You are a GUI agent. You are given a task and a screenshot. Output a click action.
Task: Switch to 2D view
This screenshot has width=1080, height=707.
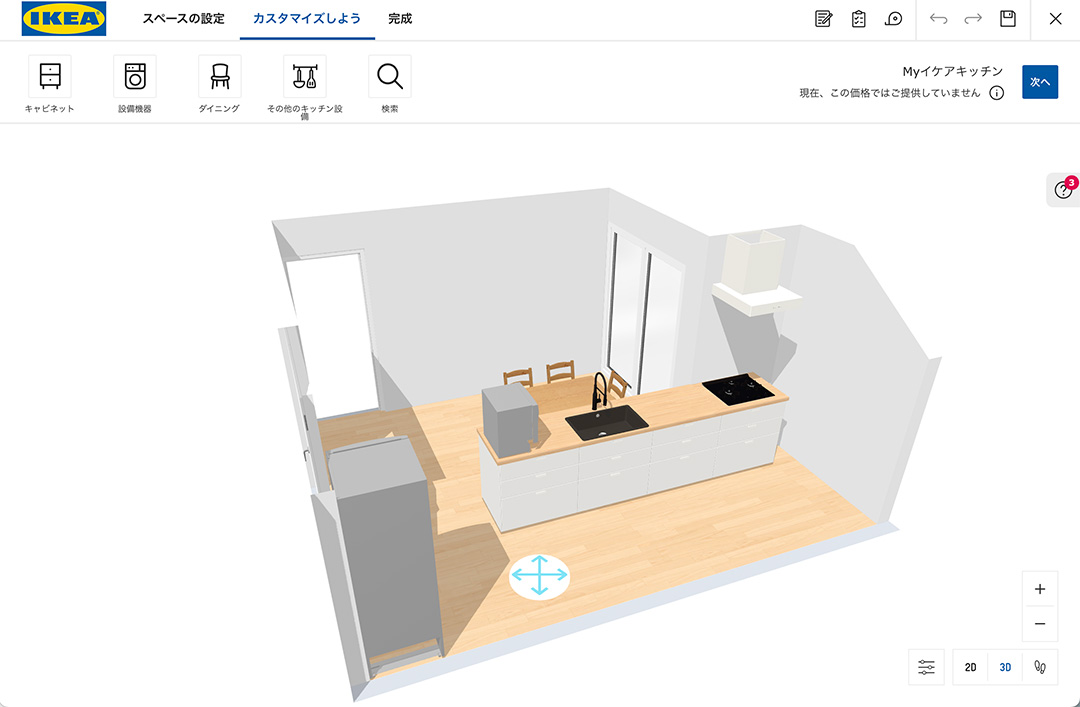[x=970, y=667]
